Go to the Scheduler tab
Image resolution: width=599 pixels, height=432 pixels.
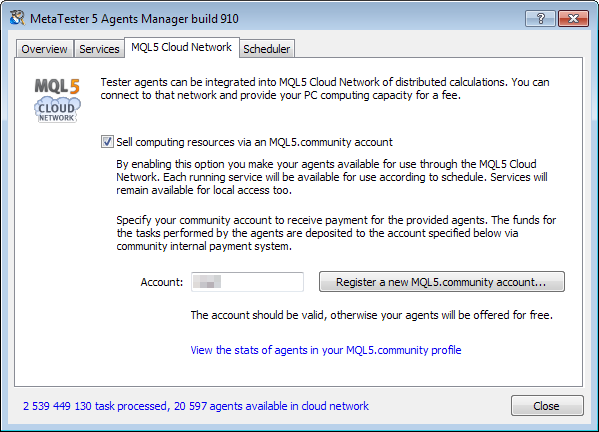(x=267, y=49)
